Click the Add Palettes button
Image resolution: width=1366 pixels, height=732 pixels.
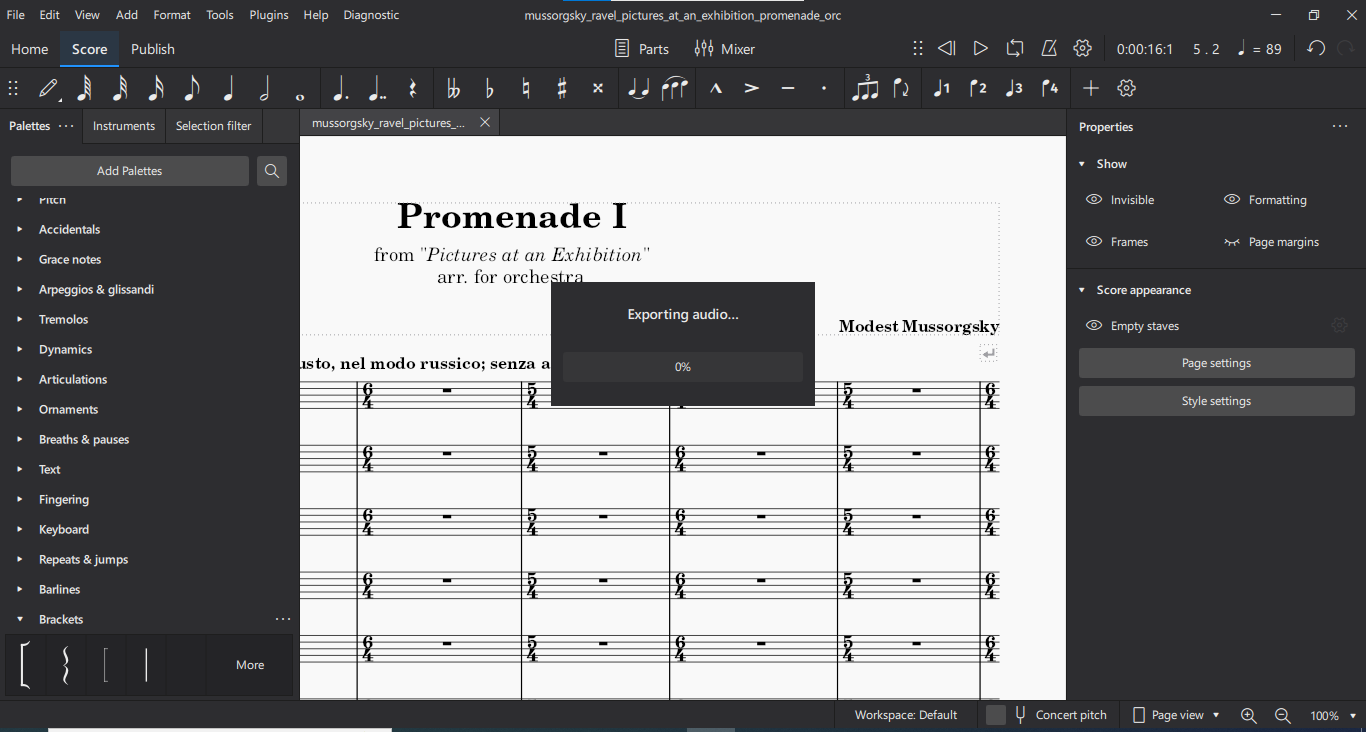129,170
